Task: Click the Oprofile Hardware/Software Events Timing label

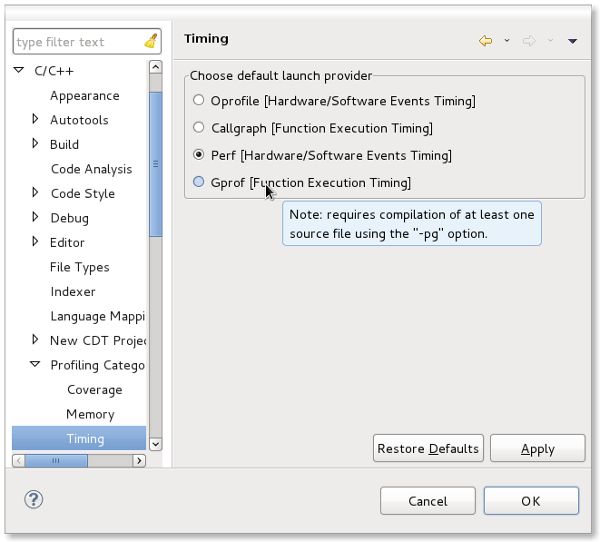Action: 343,101
